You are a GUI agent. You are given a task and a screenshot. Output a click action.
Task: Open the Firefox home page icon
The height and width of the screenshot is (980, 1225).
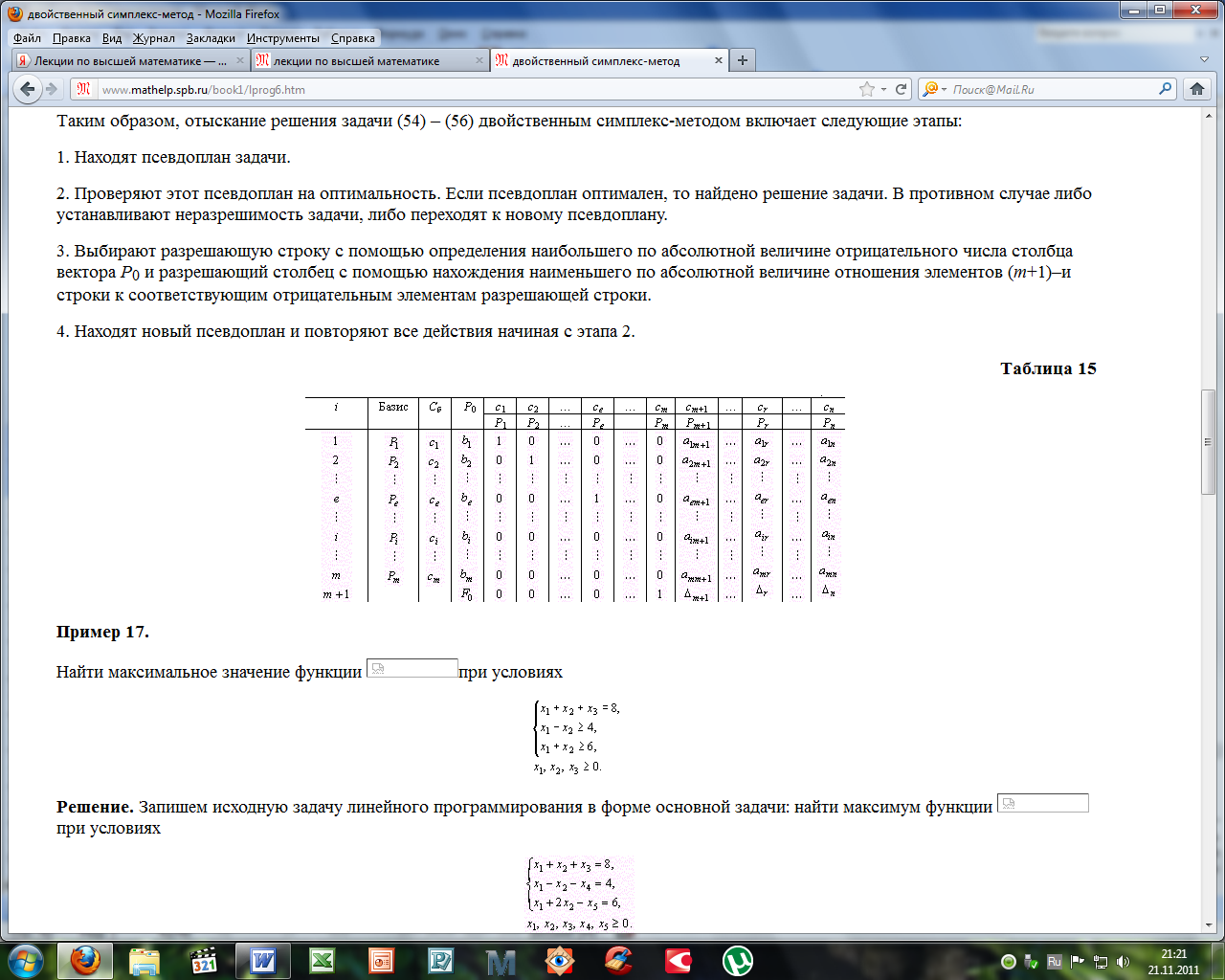pos(1197,89)
